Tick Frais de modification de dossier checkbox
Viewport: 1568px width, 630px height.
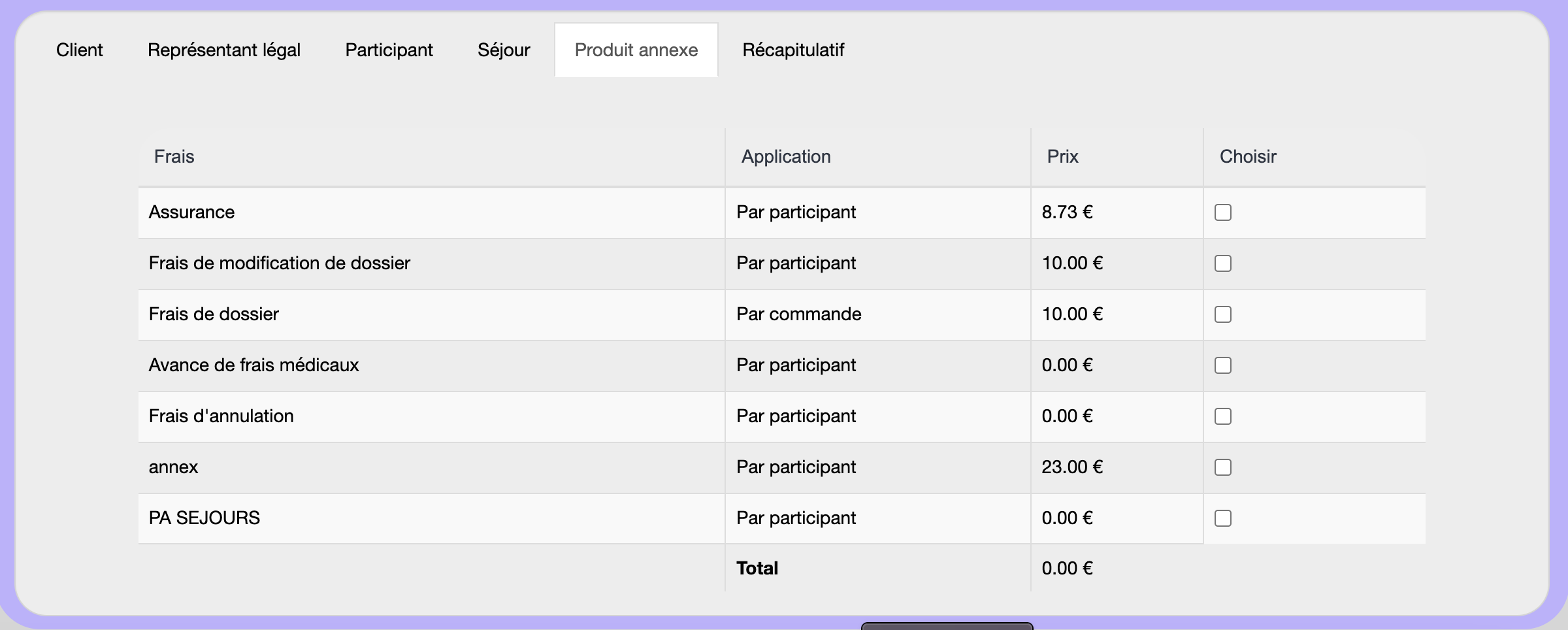pos(1222,263)
